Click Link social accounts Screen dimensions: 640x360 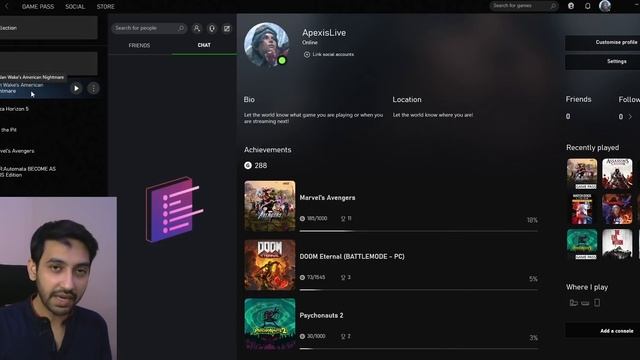click(329, 54)
